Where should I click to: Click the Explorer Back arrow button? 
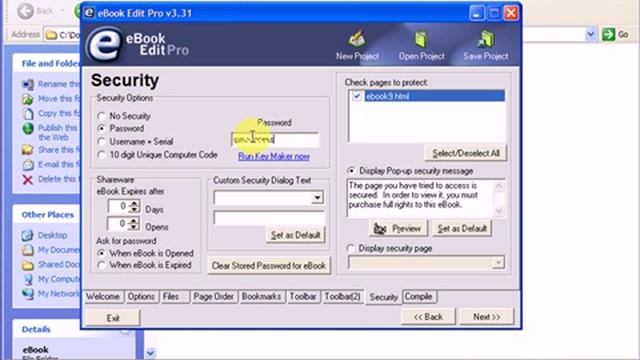pyautogui.click(x=25, y=11)
